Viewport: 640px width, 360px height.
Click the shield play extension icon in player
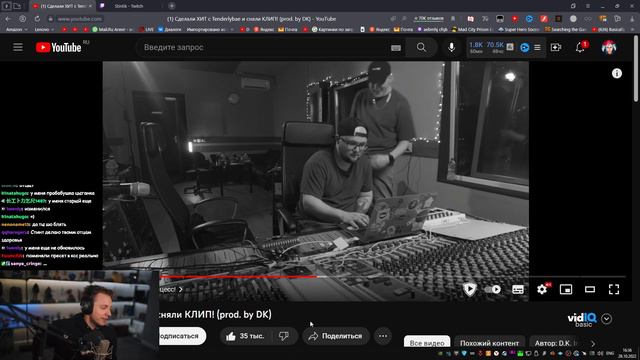coord(469,289)
